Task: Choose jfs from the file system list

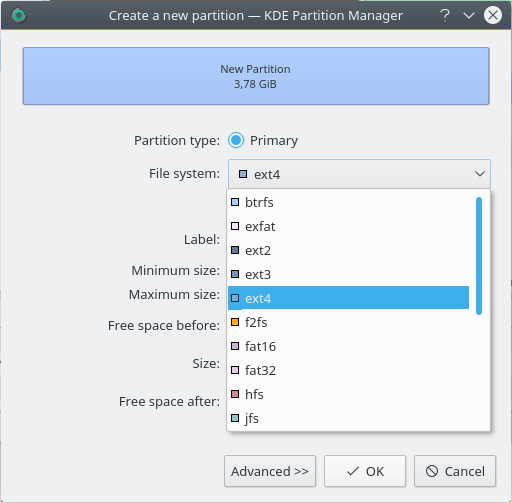Action: [348, 418]
